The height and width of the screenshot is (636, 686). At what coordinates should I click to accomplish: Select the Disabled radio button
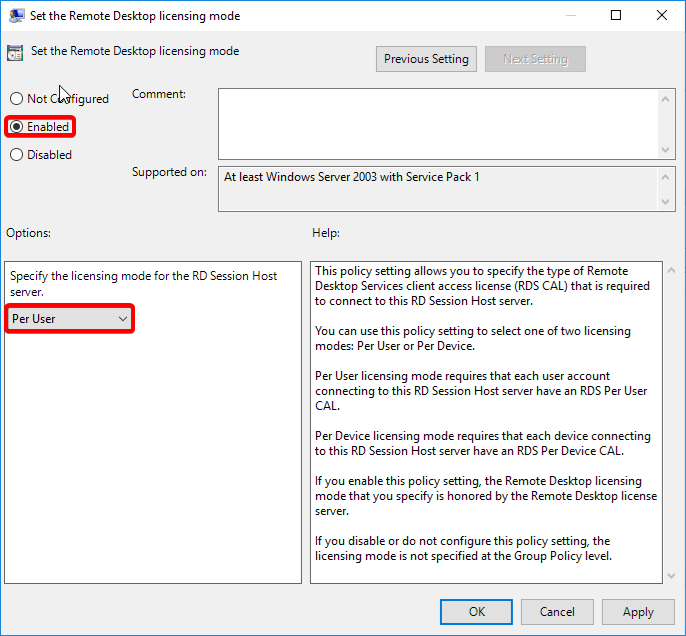[16, 155]
